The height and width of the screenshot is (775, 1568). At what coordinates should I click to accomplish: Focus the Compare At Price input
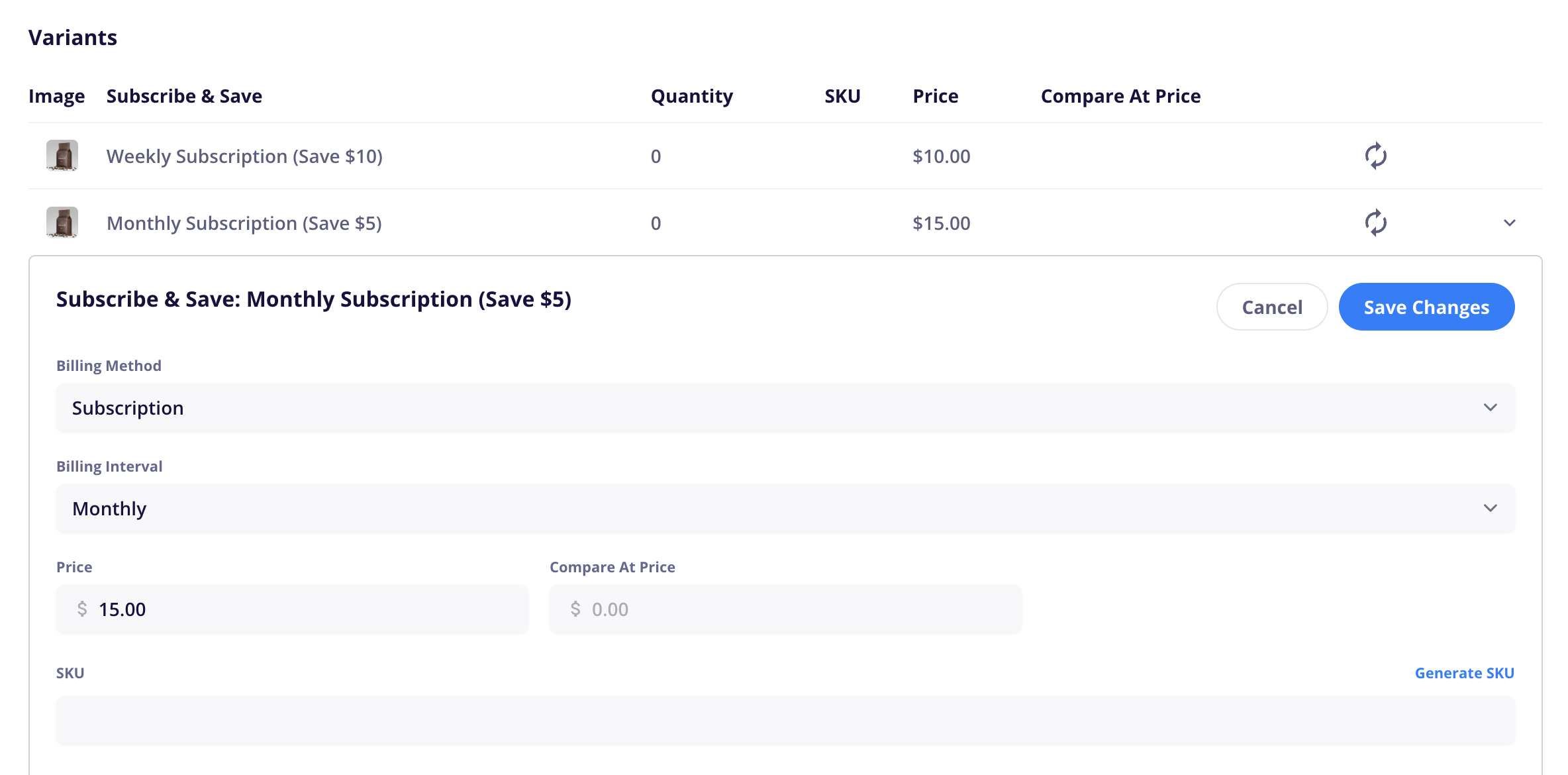point(785,609)
